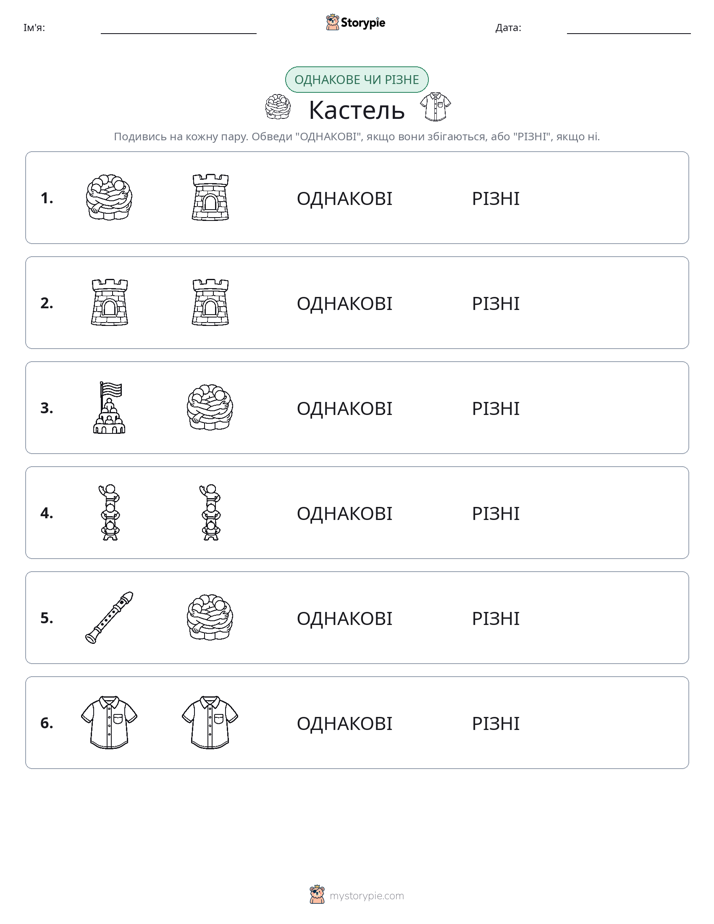Viewport: 714px width, 924px height.
Task: Click the flag monument icon in row 3
Action: pos(110,408)
